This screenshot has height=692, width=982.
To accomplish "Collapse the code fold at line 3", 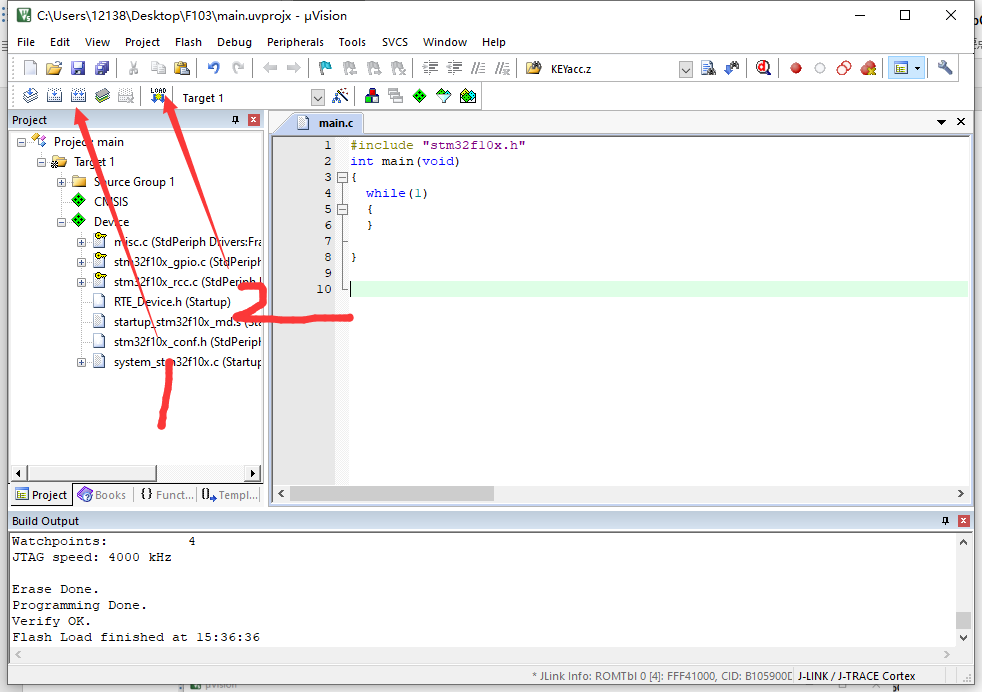I will [x=342, y=177].
